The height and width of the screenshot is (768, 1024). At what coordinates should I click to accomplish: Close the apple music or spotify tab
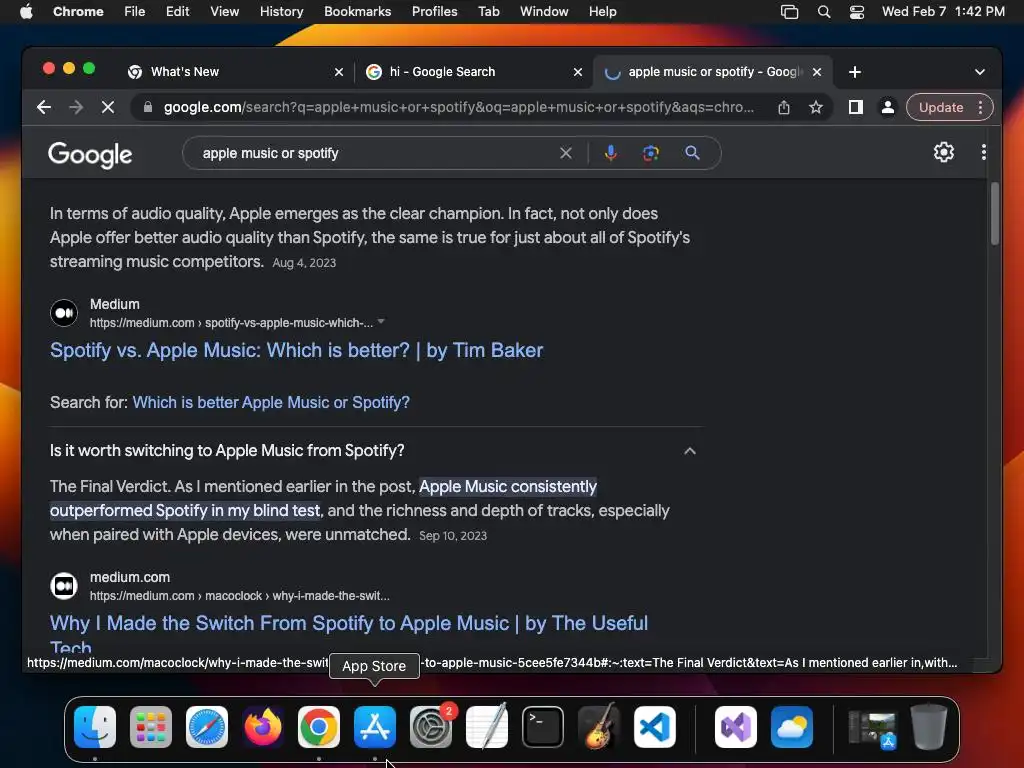[x=817, y=72]
